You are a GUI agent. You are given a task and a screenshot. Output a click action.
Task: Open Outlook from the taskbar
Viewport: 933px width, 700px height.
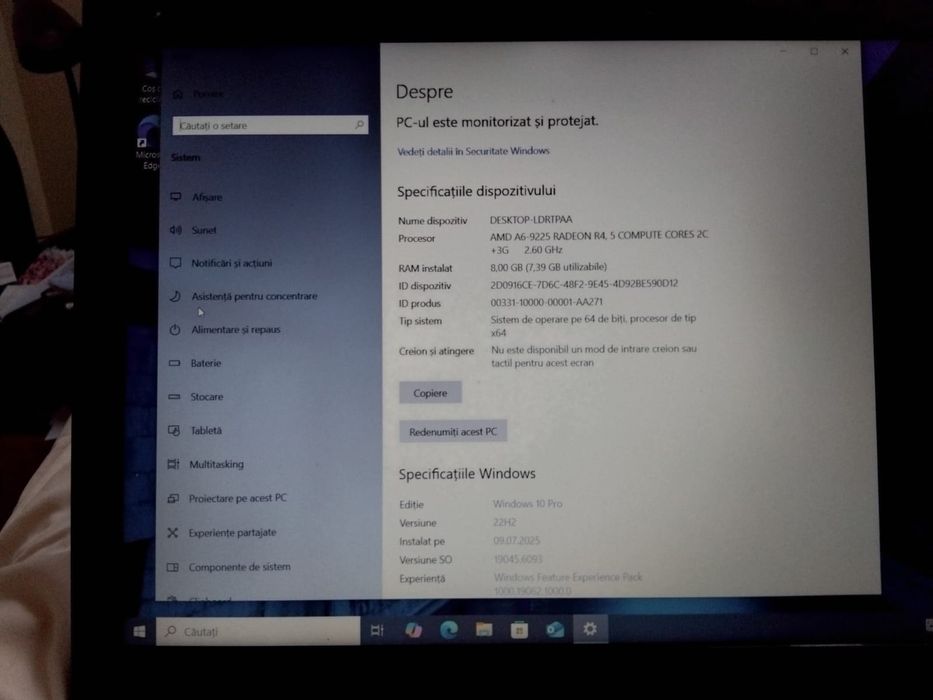[x=555, y=629]
